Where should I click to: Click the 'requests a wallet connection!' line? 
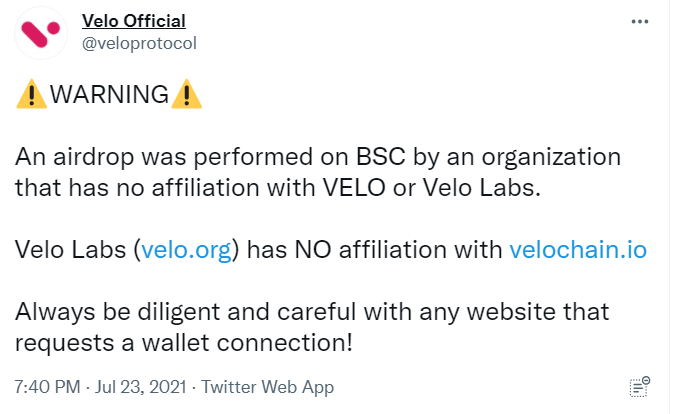184,342
